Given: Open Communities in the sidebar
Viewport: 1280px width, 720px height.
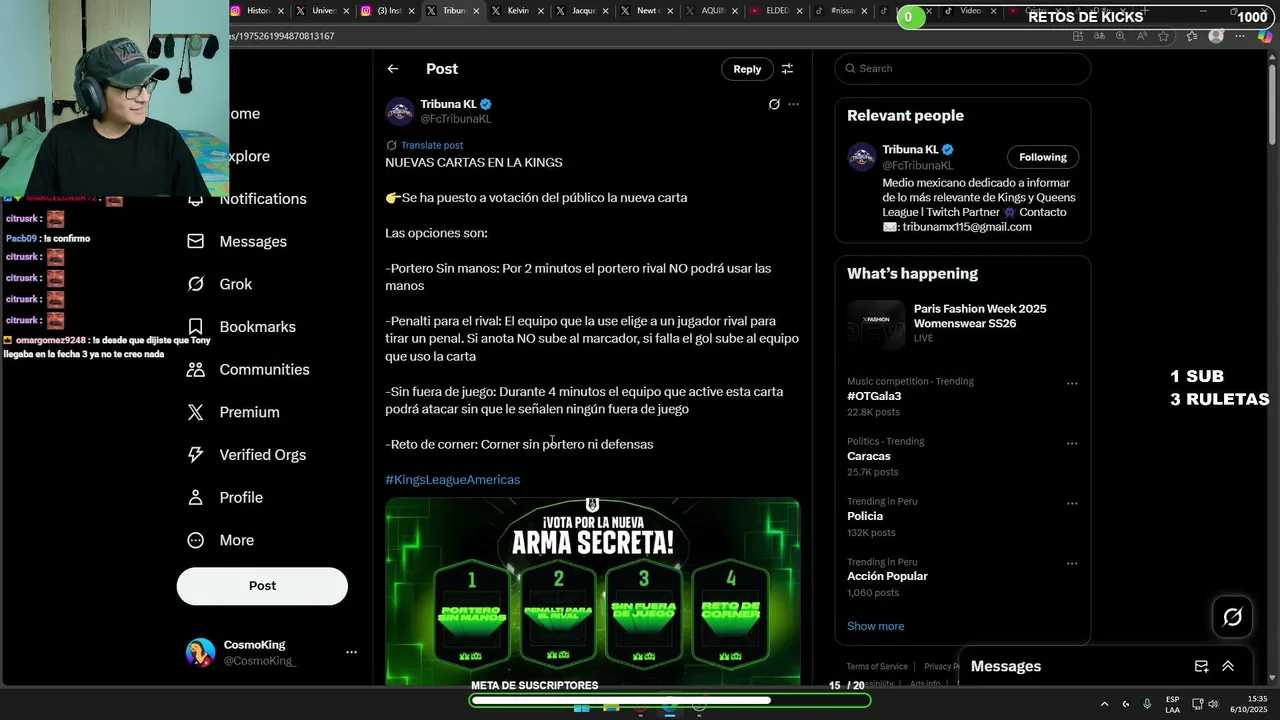Looking at the screenshot, I should pos(264,370).
